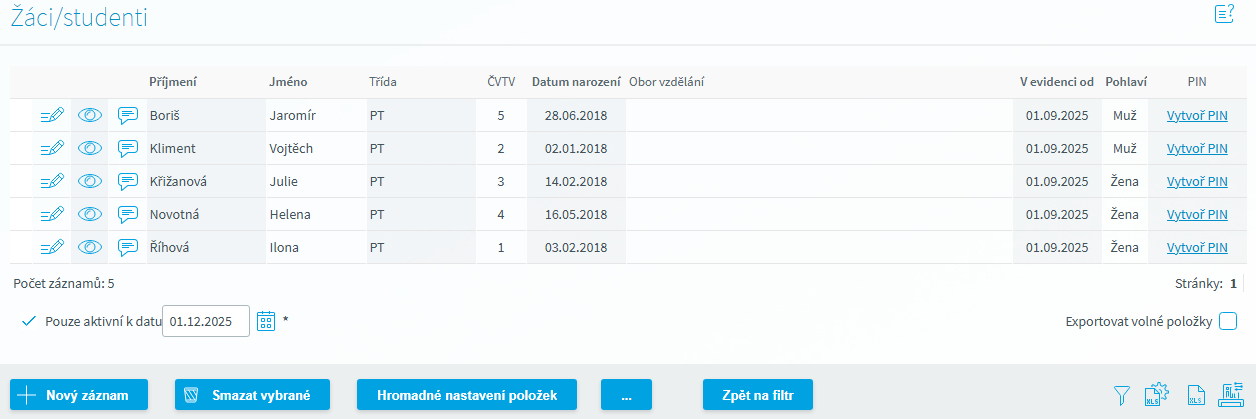The height and width of the screenshot is (419, 1256).
Task: Click Vytvoř PIN link for Novotná
Action: (1197, 215)
